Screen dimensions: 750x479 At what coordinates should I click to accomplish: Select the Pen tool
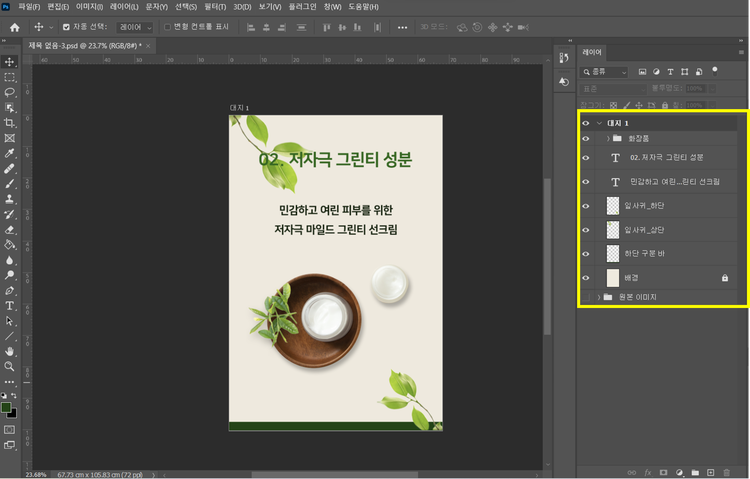tap(9, 290)
